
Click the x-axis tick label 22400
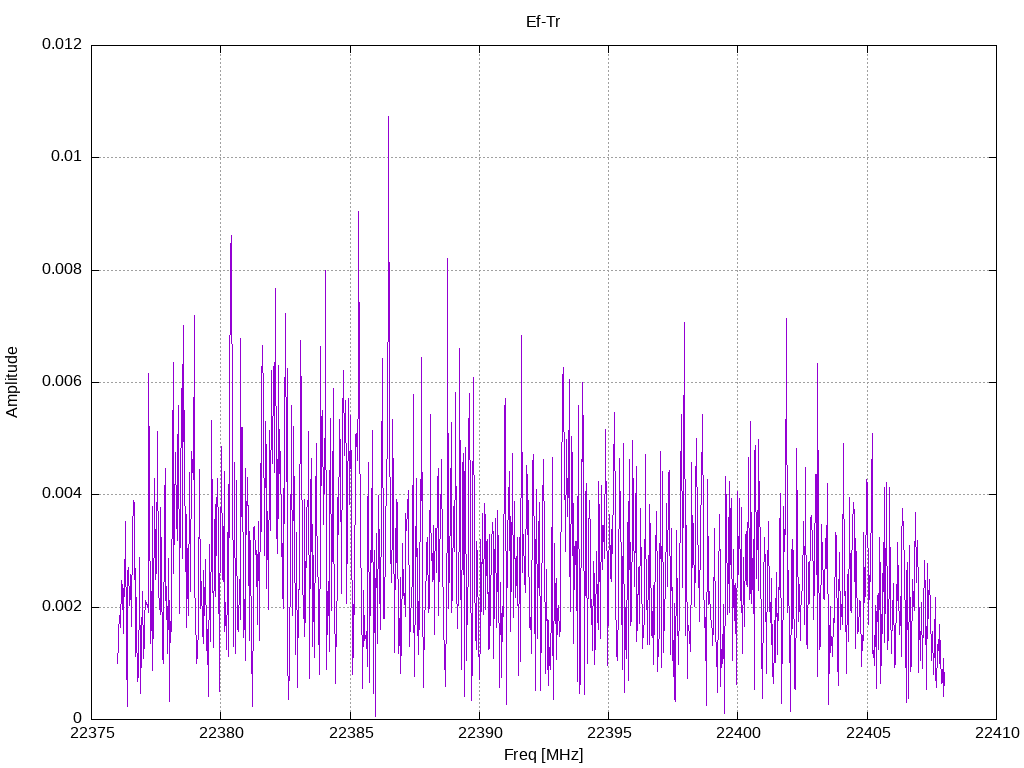tap(738, 733)
